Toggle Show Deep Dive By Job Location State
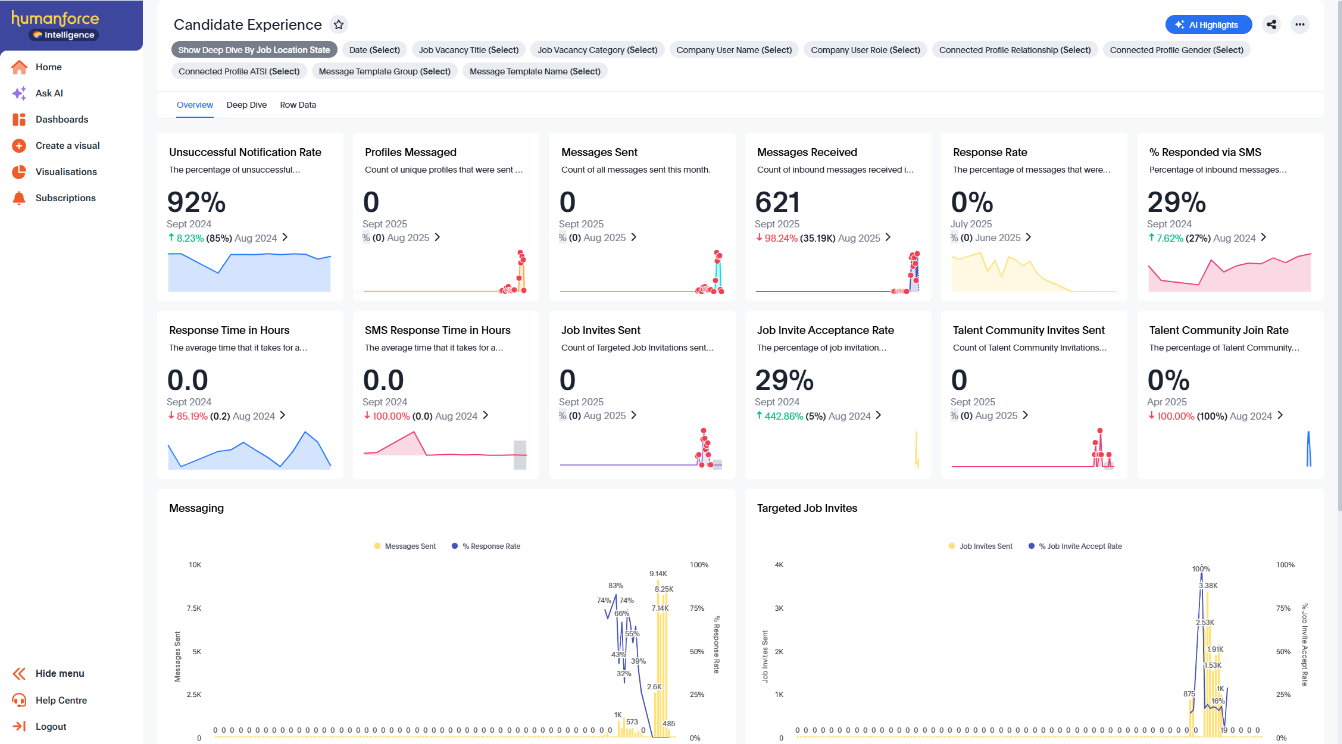Viewport: 1342px width, 744px height. 252,48
